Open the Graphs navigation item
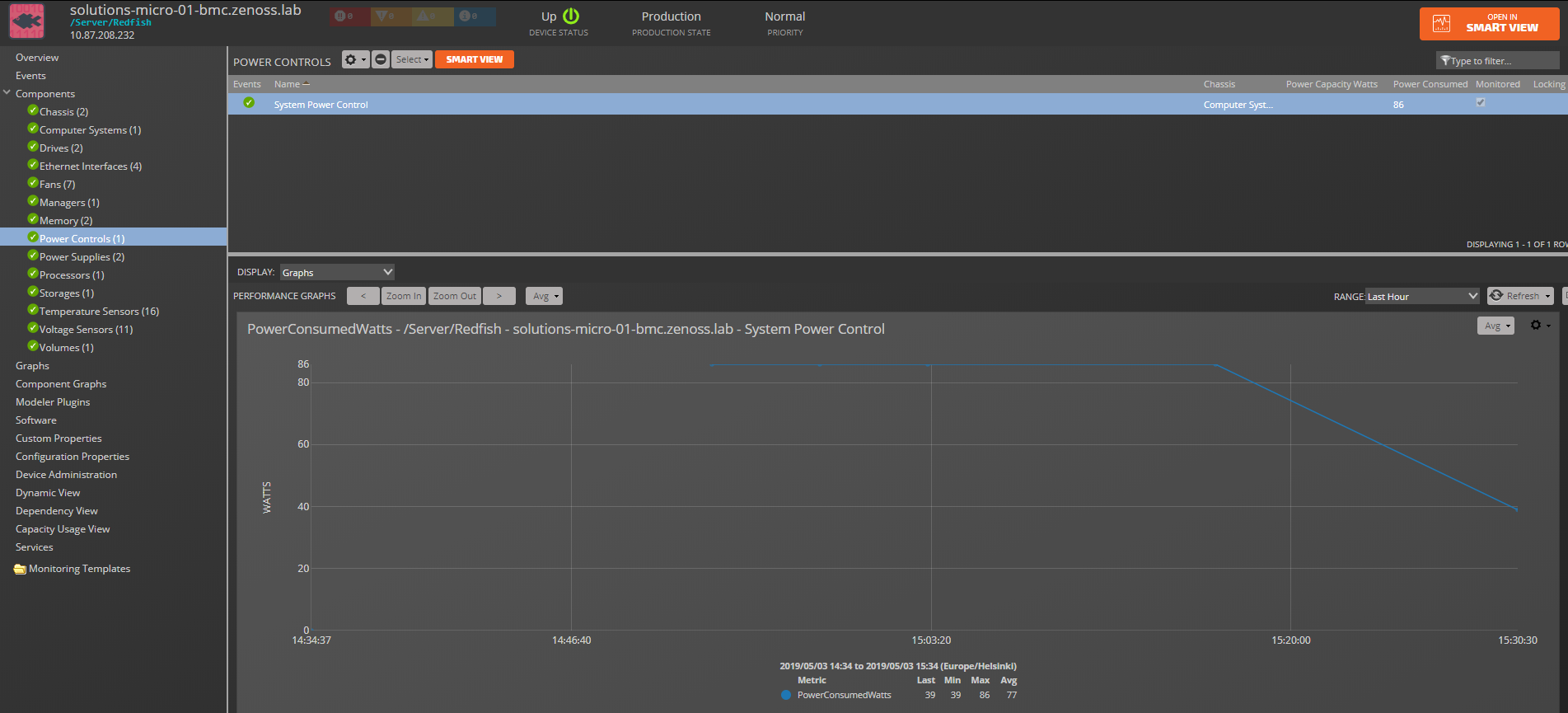The image size is (1568, 713). pyautogui.click(x=32, y=366)
